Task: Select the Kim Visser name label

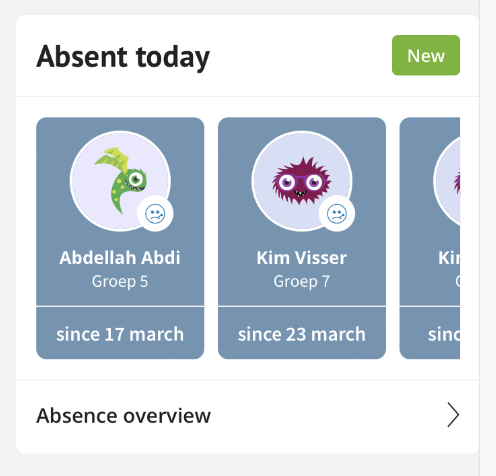Action: (x=302, y=258)
